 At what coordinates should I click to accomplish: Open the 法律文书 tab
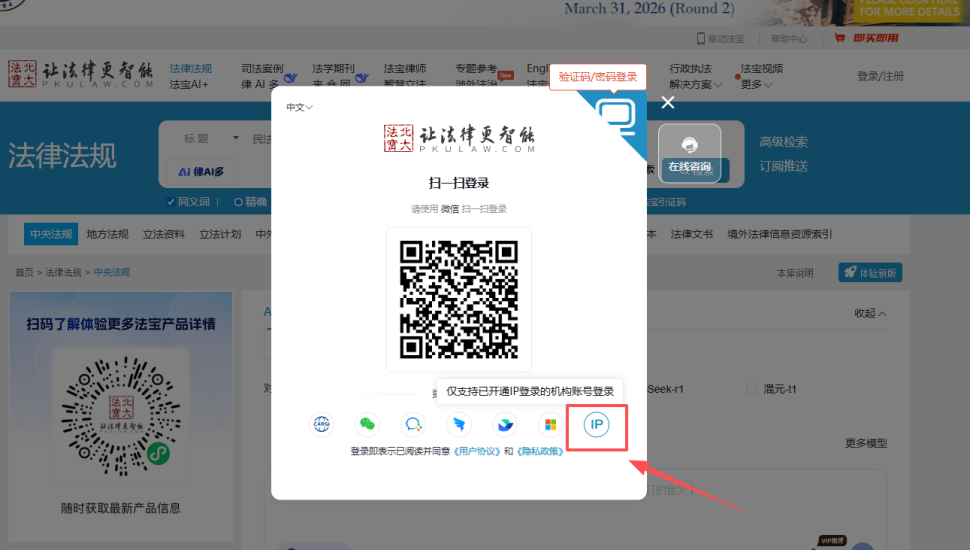point(692,234)
